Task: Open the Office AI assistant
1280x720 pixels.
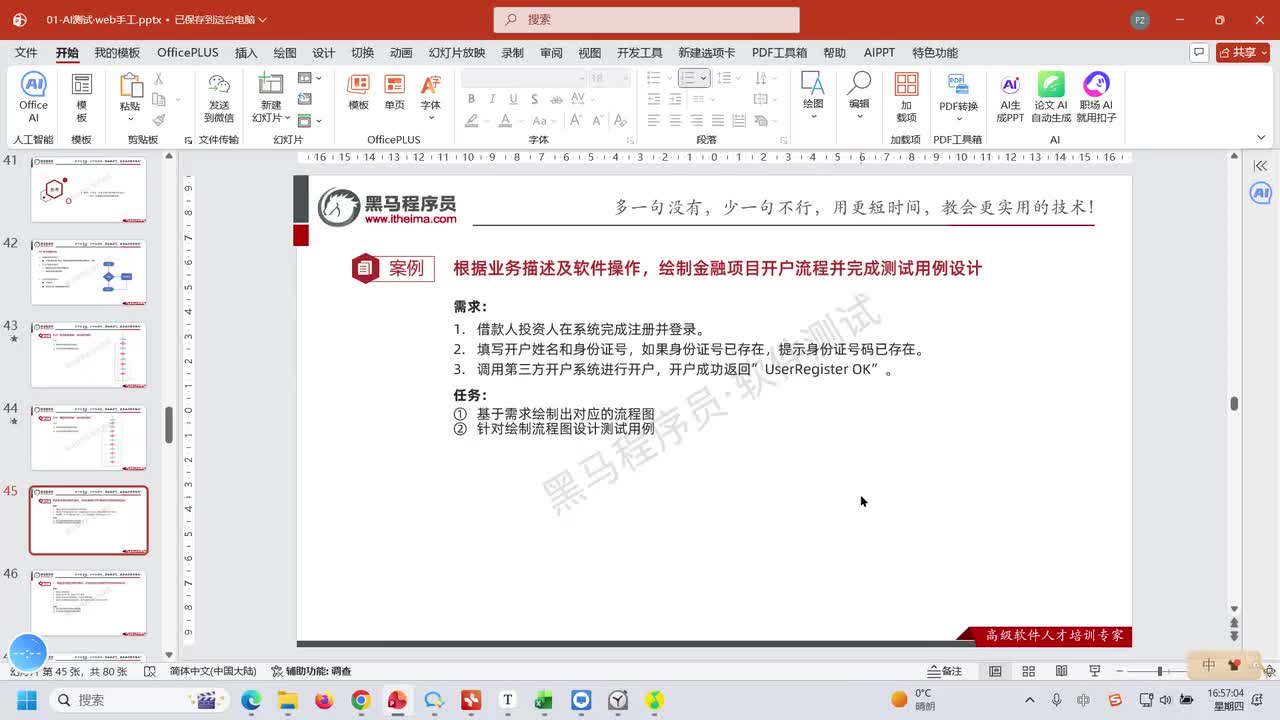Action: 33,97
